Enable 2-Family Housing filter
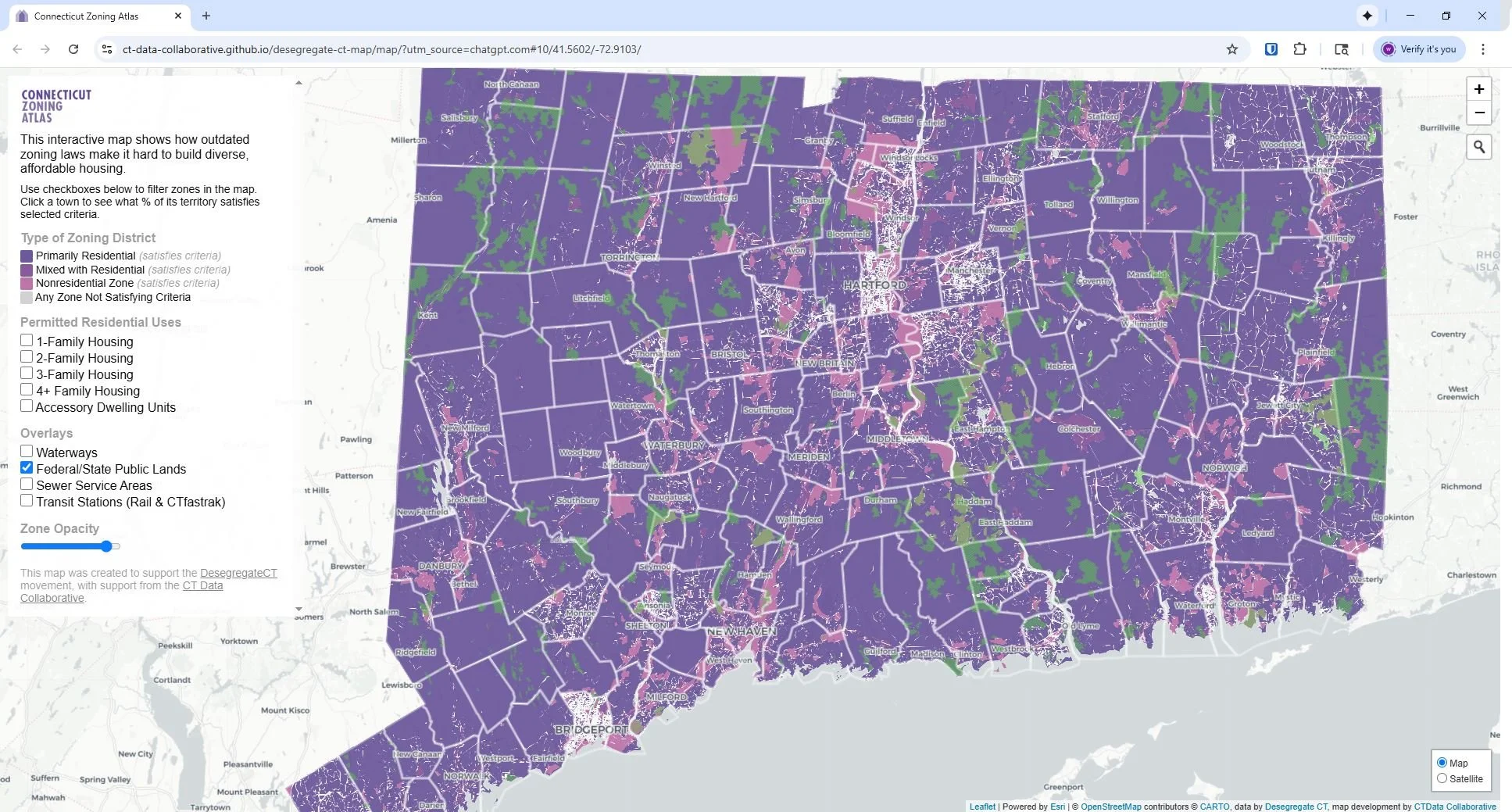This screenshot has height=812, width=1512. click(x=27, y=357)
